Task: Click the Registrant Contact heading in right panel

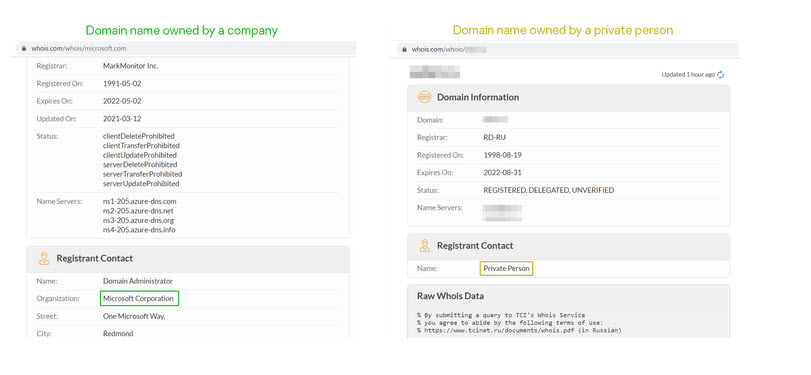Action: click(x=475, y=246)
